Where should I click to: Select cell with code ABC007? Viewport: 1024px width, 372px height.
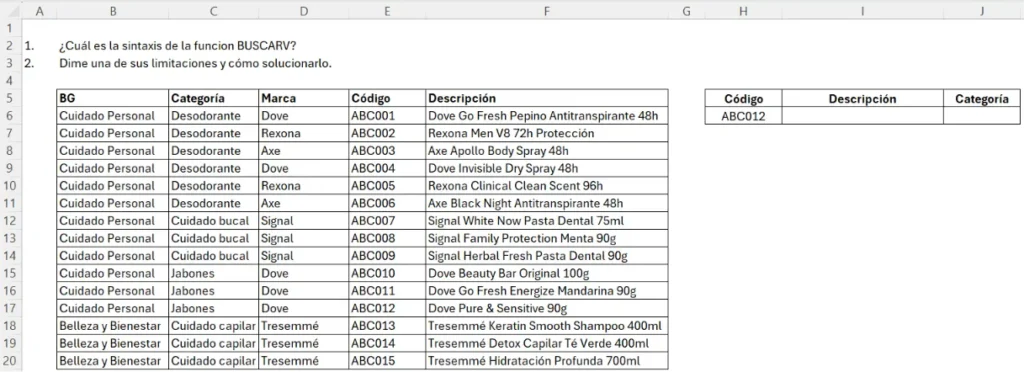(387, 221)
